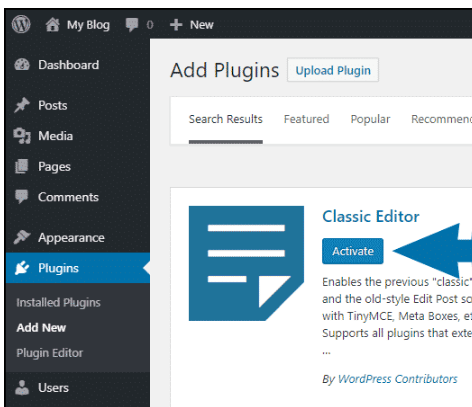This screenshot has width=472, height=407.
Task: Open the Classic Editor plugin thumbnail
Action: 246,263
